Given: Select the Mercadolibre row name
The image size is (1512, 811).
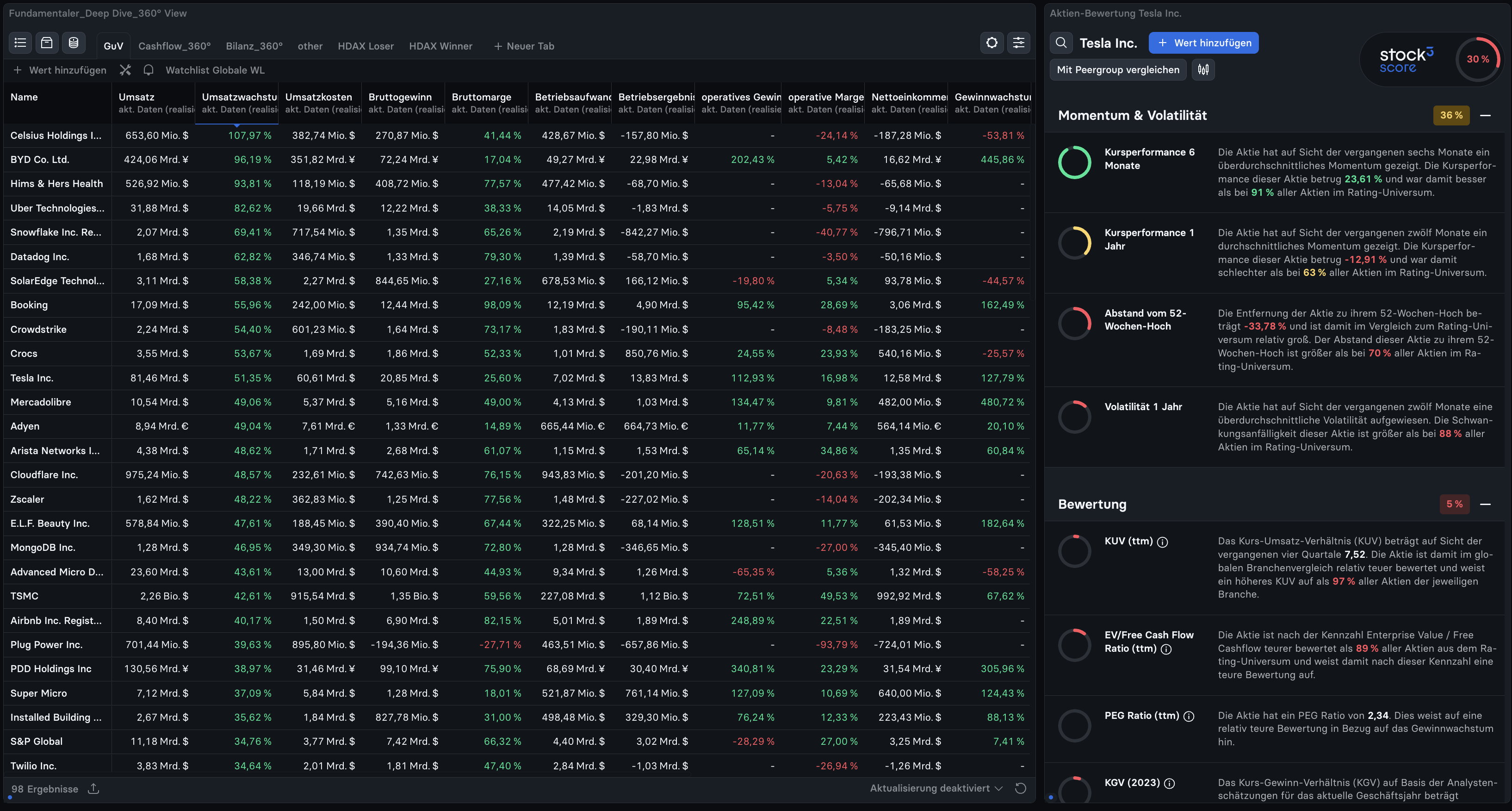Looking at the screenshot, I should [x=41, y=402].
